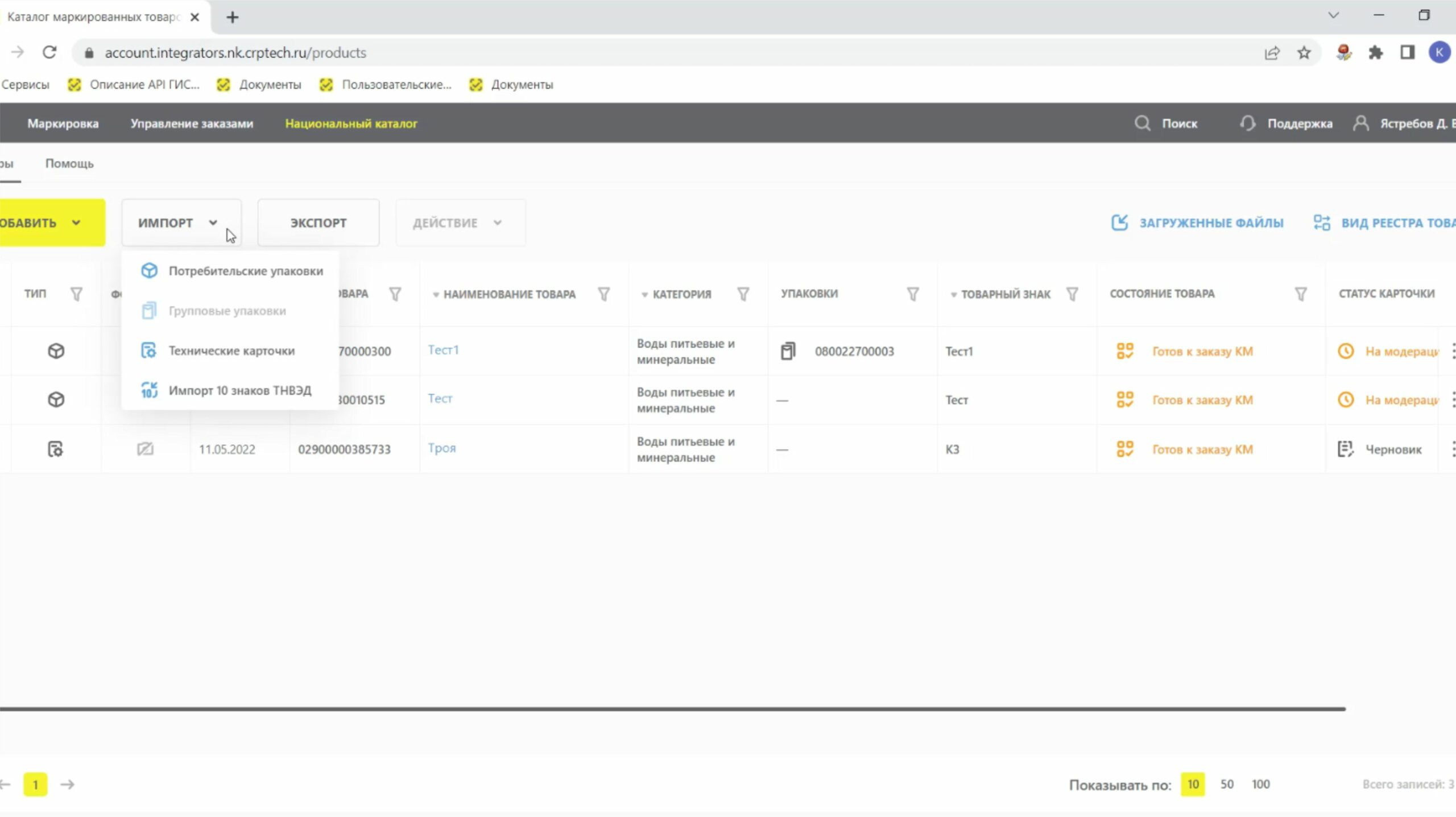Click the ЭКСПОРТ button

[318, 222]
